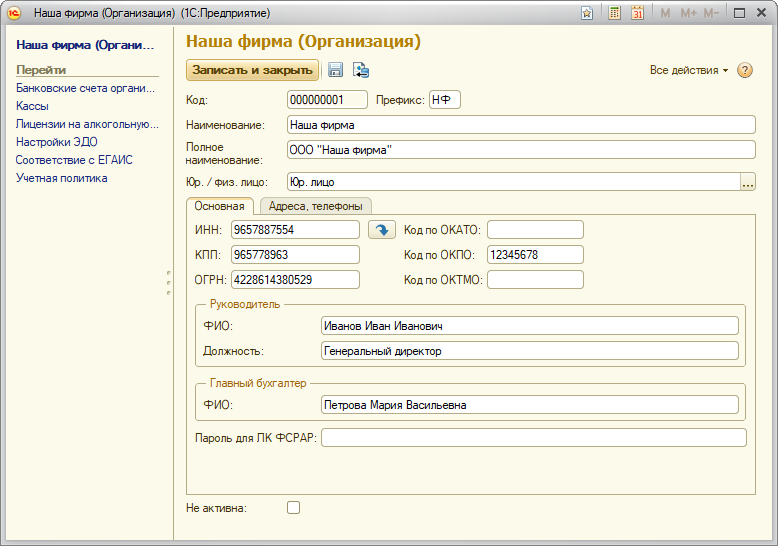Image resolution: width=778 pixels, height=546 pixels.
Task: Click the blue arrow button next to ИНН
Action: click(381, 229)
